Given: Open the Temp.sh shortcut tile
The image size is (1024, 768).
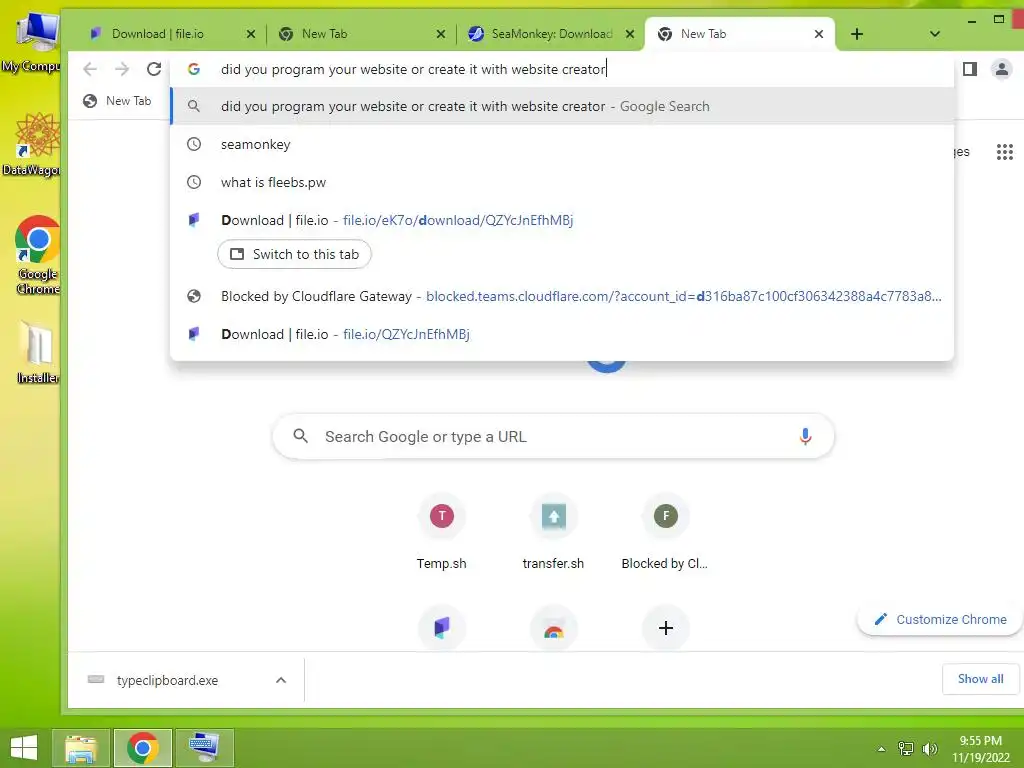Looking at the screenshot, I should (x=442, y=532).
